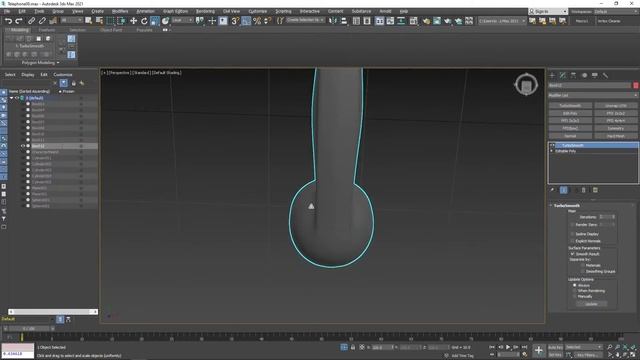Open the Customize menu
This screenshot has width=640, height=360.
point(258,11)
